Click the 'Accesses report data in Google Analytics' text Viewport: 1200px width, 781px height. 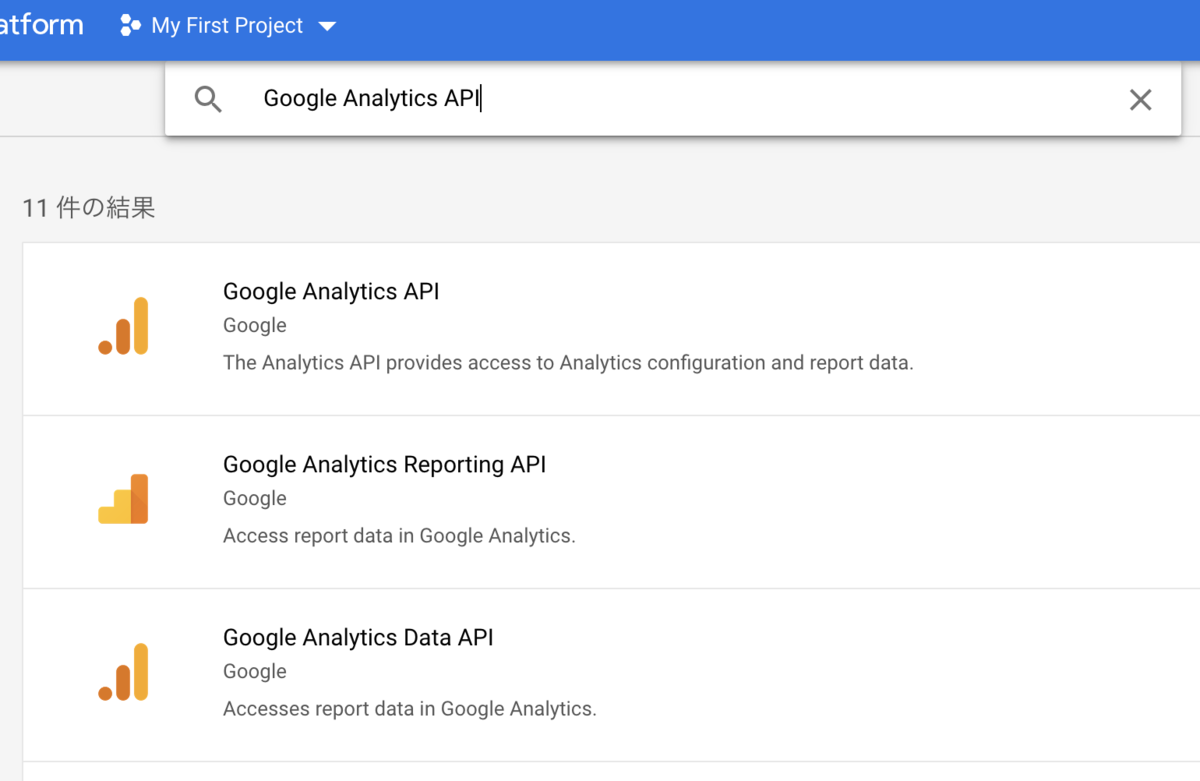(409, 709)
